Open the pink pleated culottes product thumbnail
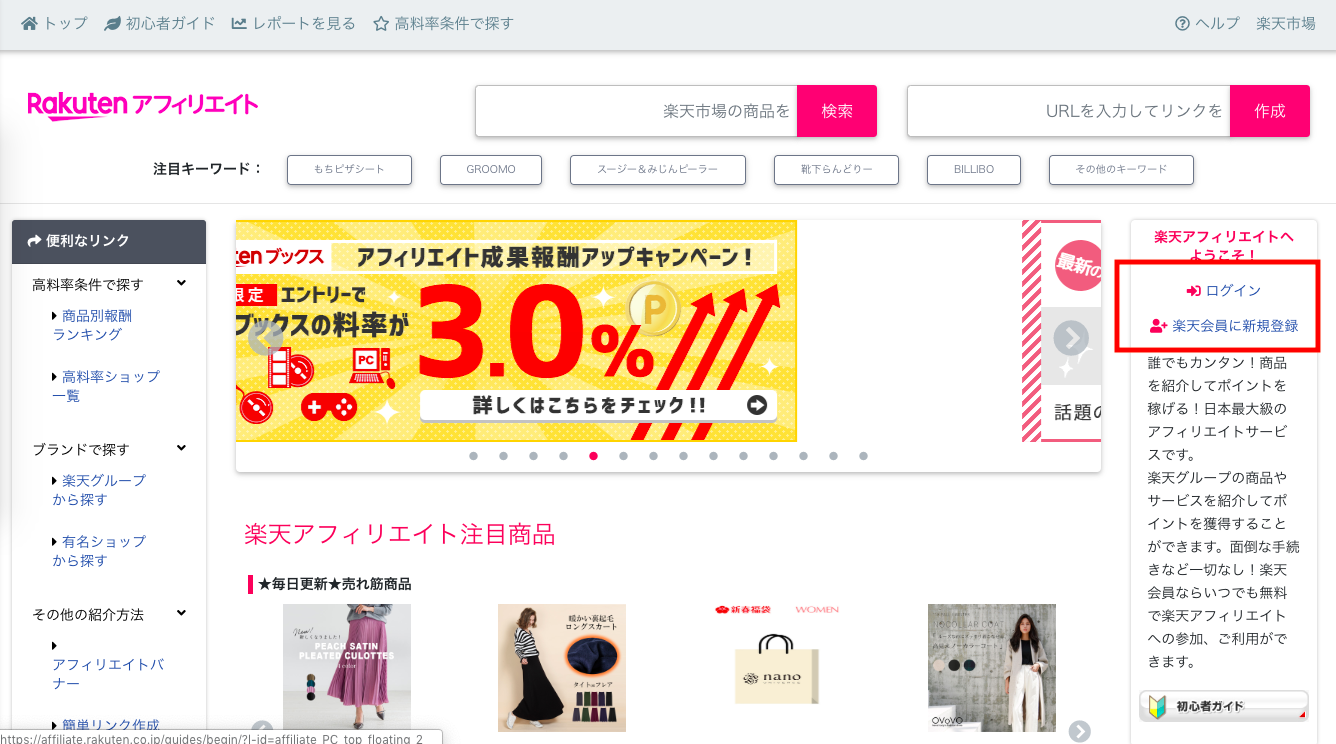Viewport: 1336px width, 744px height. coord(347,668)
